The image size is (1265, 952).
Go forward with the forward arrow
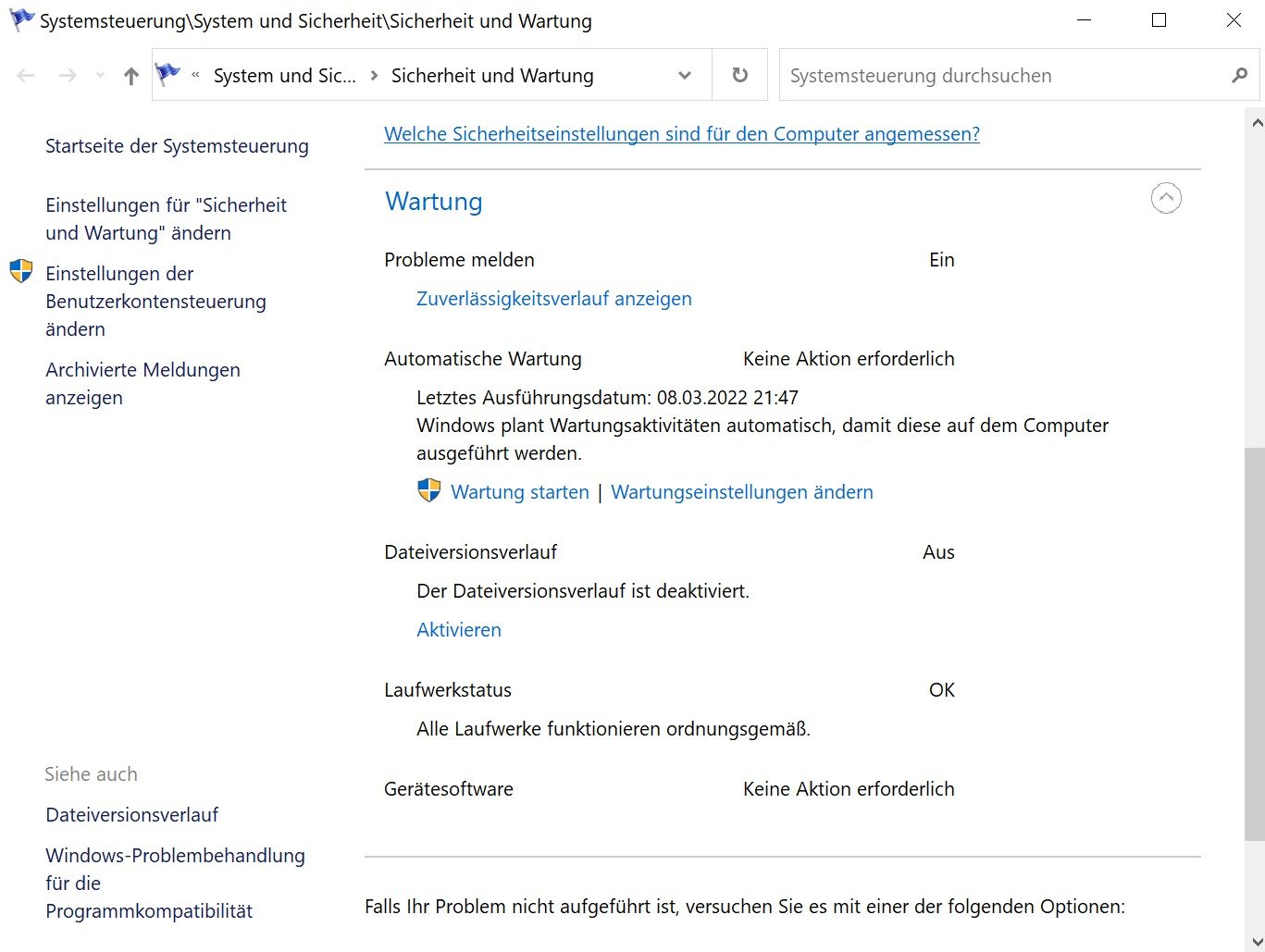(x=68, y=76)
